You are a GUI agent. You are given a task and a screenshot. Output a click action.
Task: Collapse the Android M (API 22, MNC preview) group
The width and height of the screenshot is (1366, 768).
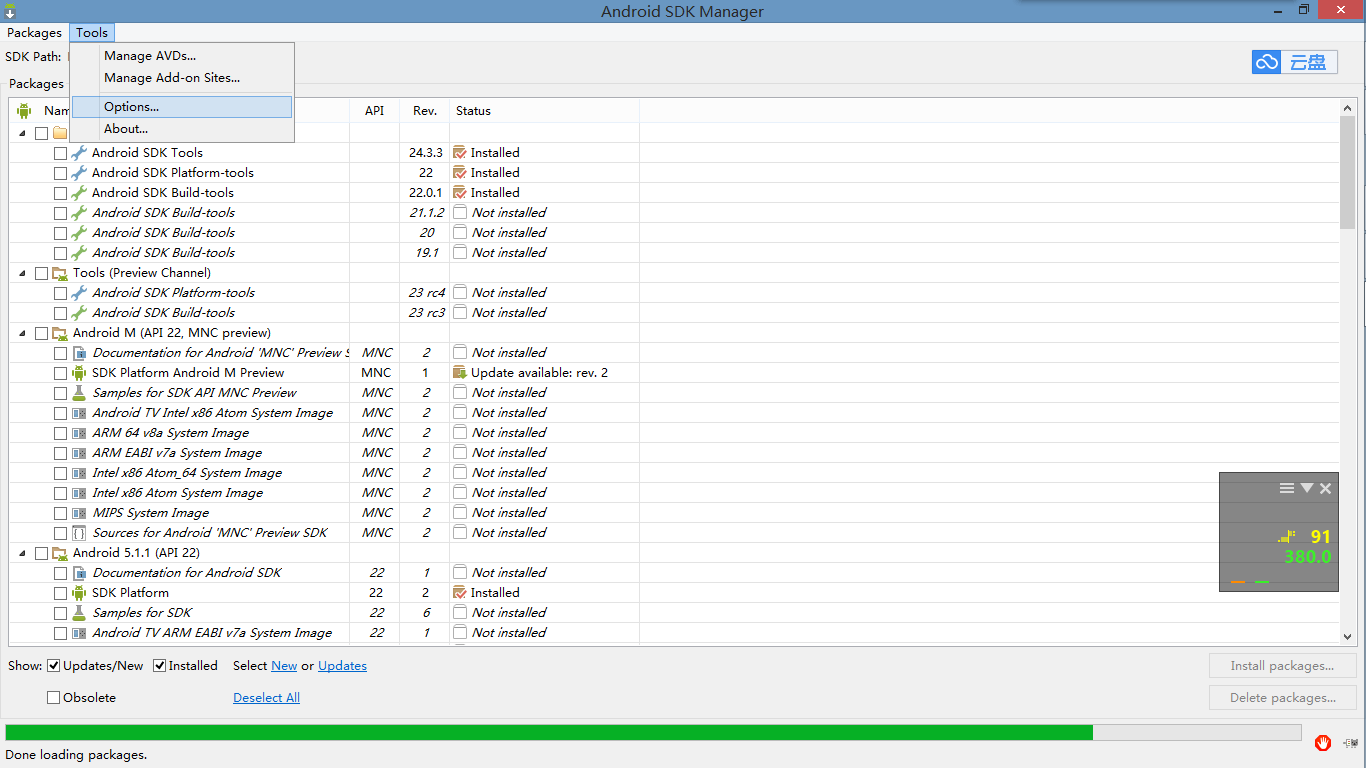[x=23, y=333]
